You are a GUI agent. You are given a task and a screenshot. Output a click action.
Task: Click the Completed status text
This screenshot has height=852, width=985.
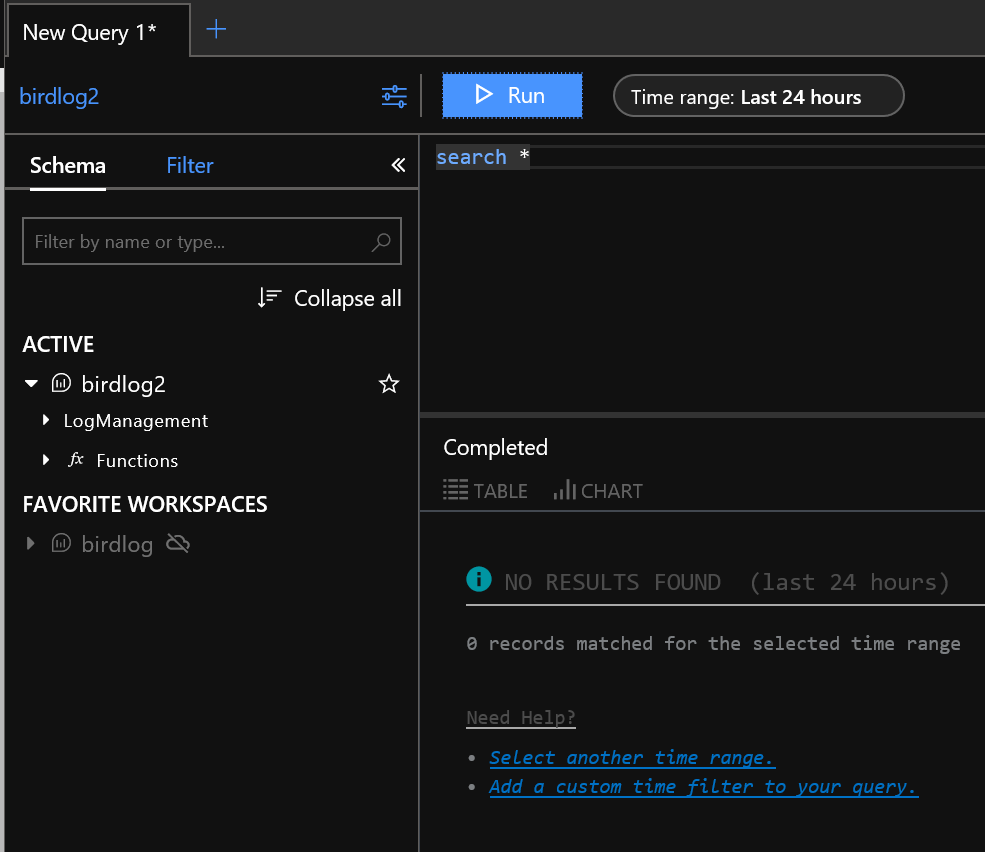(496, 447)
